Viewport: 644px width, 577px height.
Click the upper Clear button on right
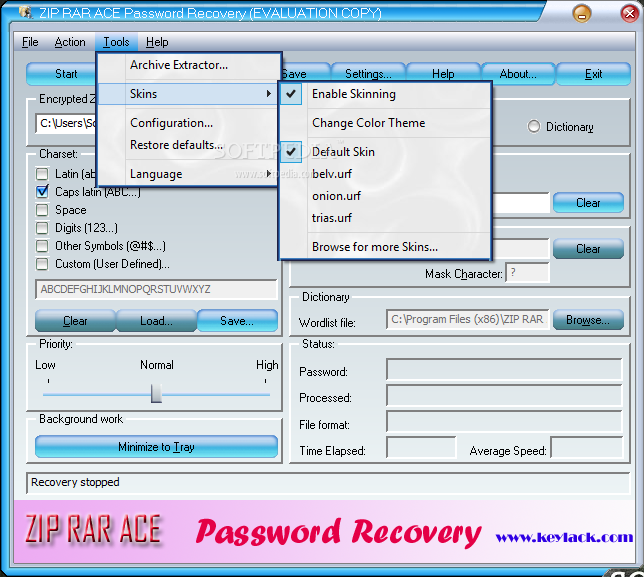coord(588,202)
